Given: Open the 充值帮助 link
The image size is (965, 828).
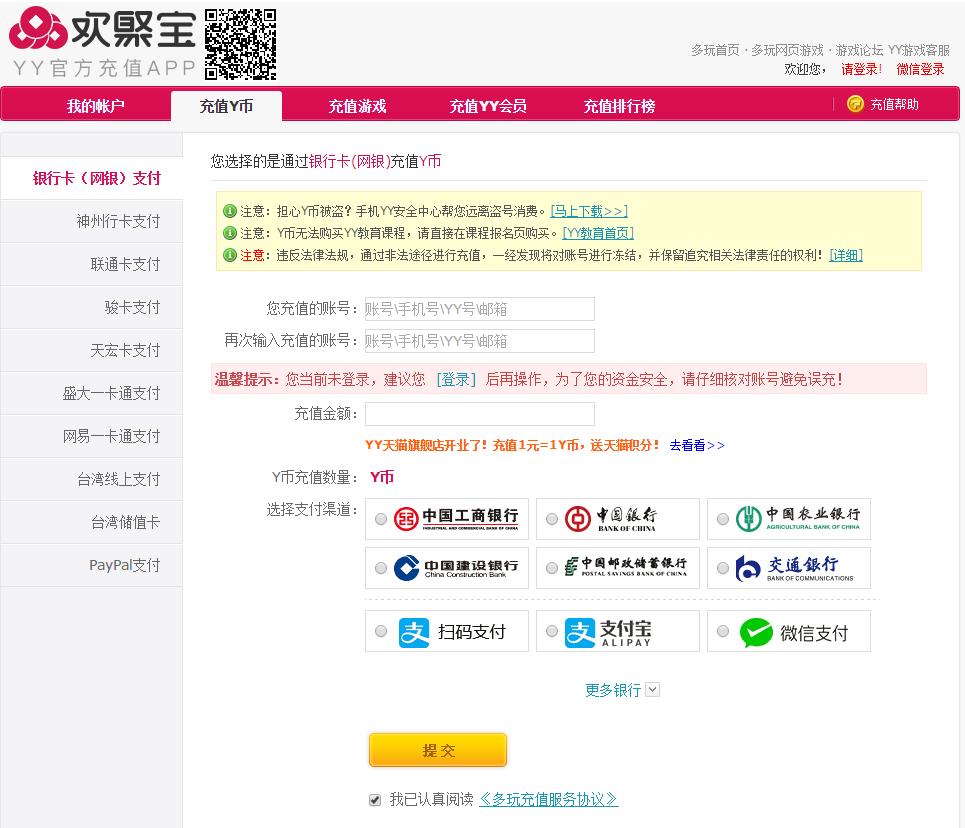Looking at the screenshot, I should click(894, 104).
